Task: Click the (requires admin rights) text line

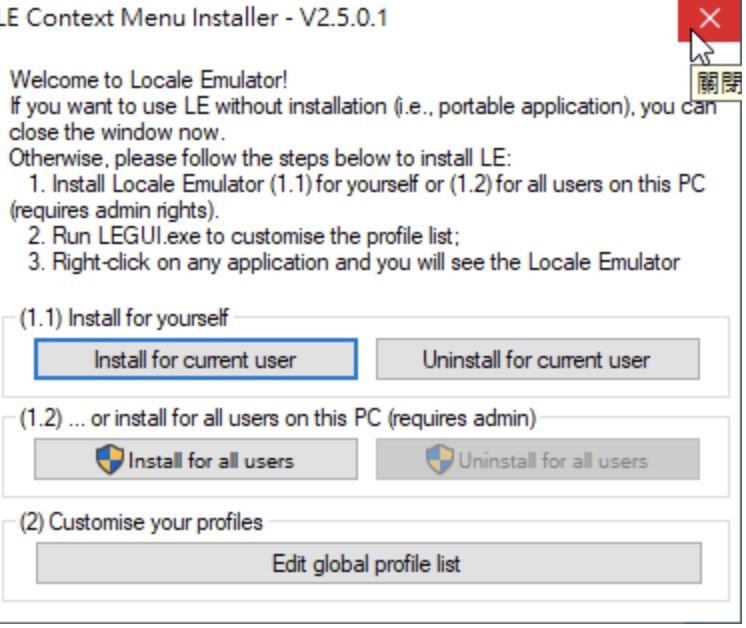Action: [114, 210]
